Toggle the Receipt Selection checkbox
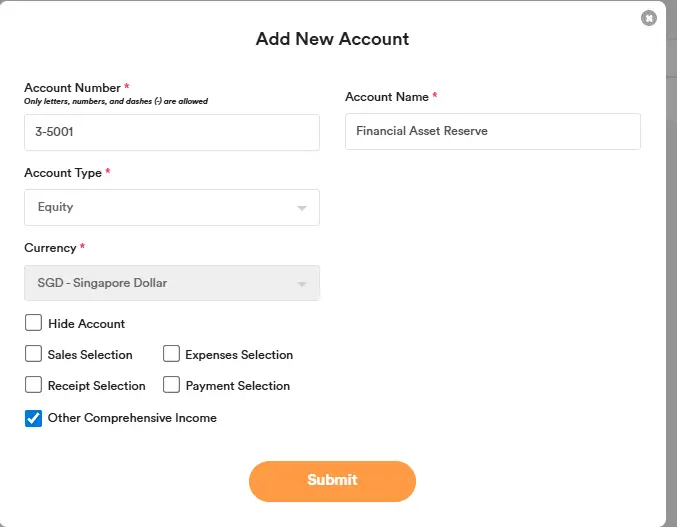 click(33, 385)
